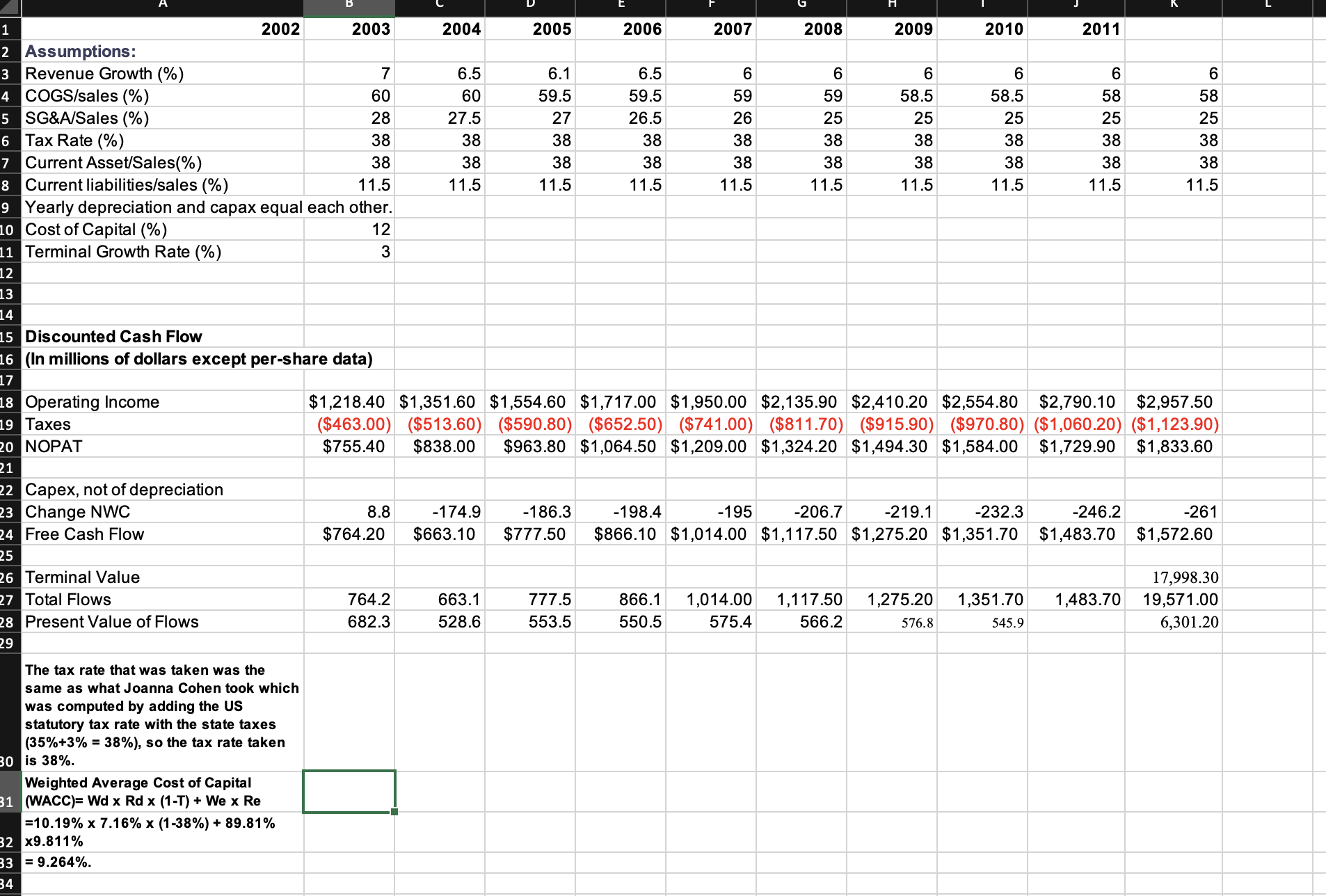Click Free Cash Flow value $1,572.60
This screenshot has width=1326, height=896.
coord(1174,534)
